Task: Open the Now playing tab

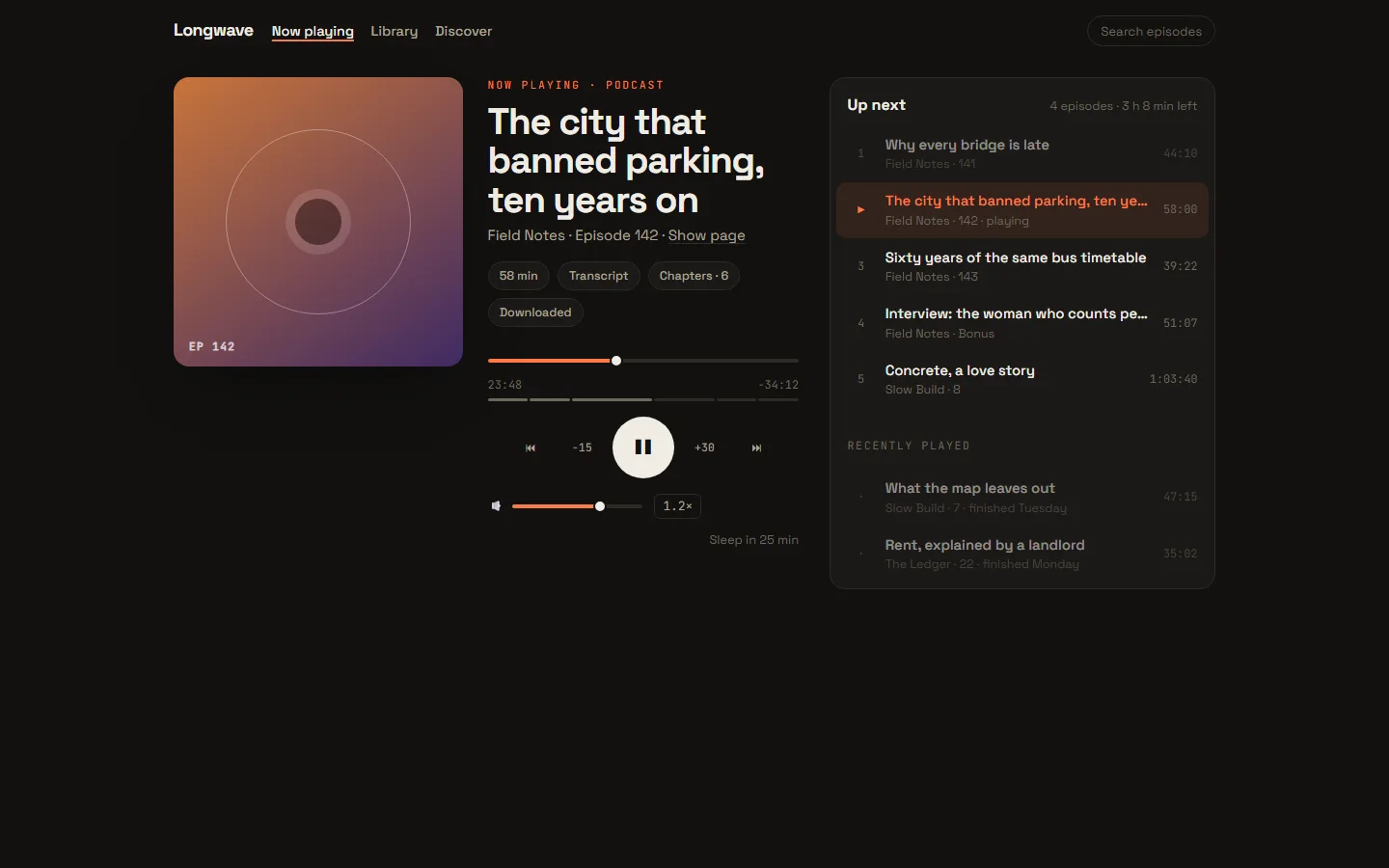Action: [x=313, y=31]
